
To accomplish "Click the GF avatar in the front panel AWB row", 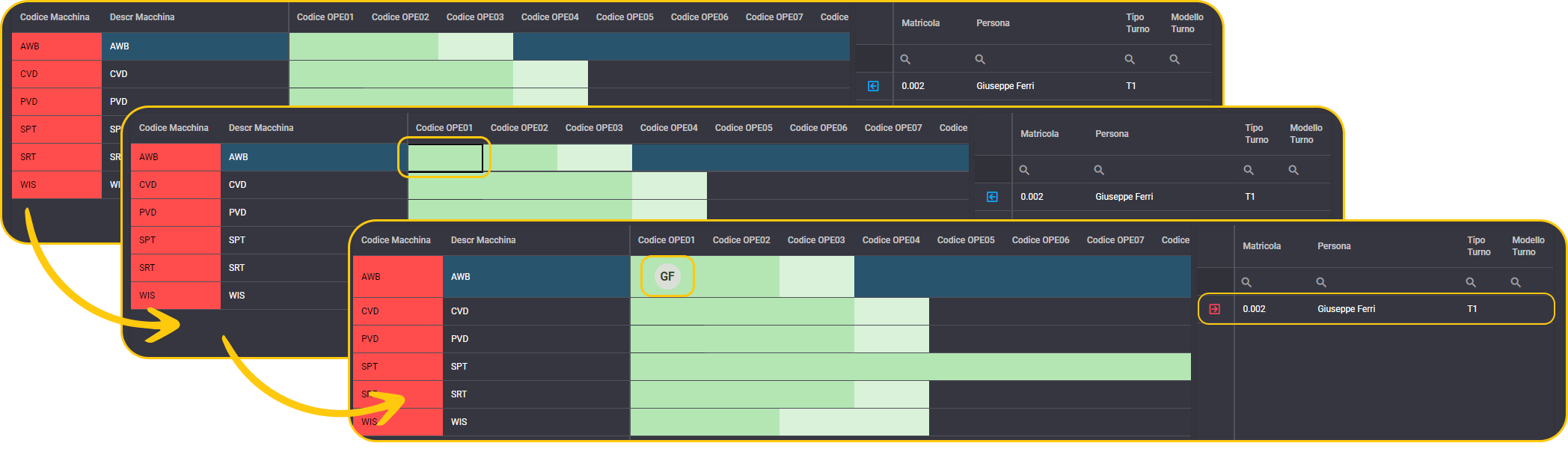I will click(x=667, y=276).
